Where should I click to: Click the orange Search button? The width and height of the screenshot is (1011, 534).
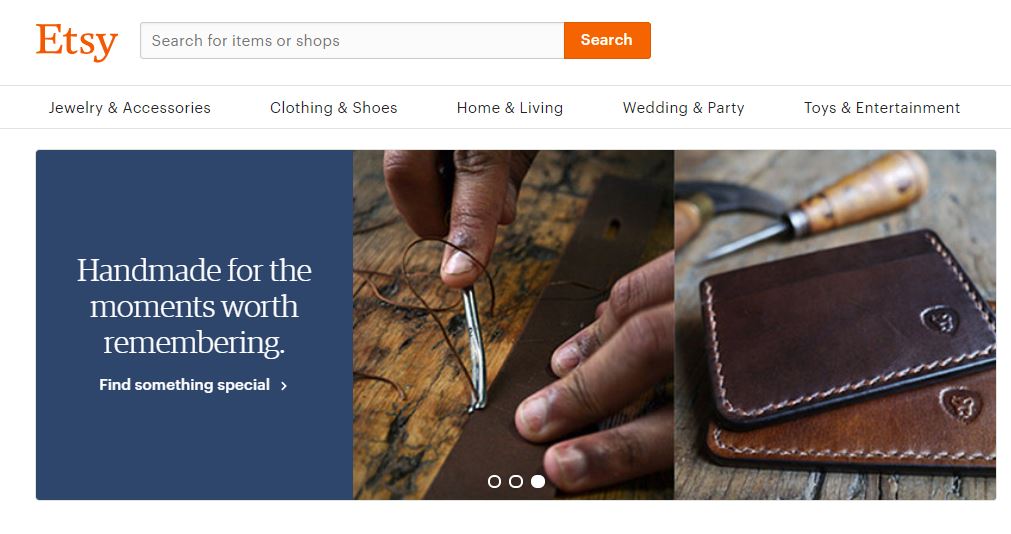click(607, 41)
